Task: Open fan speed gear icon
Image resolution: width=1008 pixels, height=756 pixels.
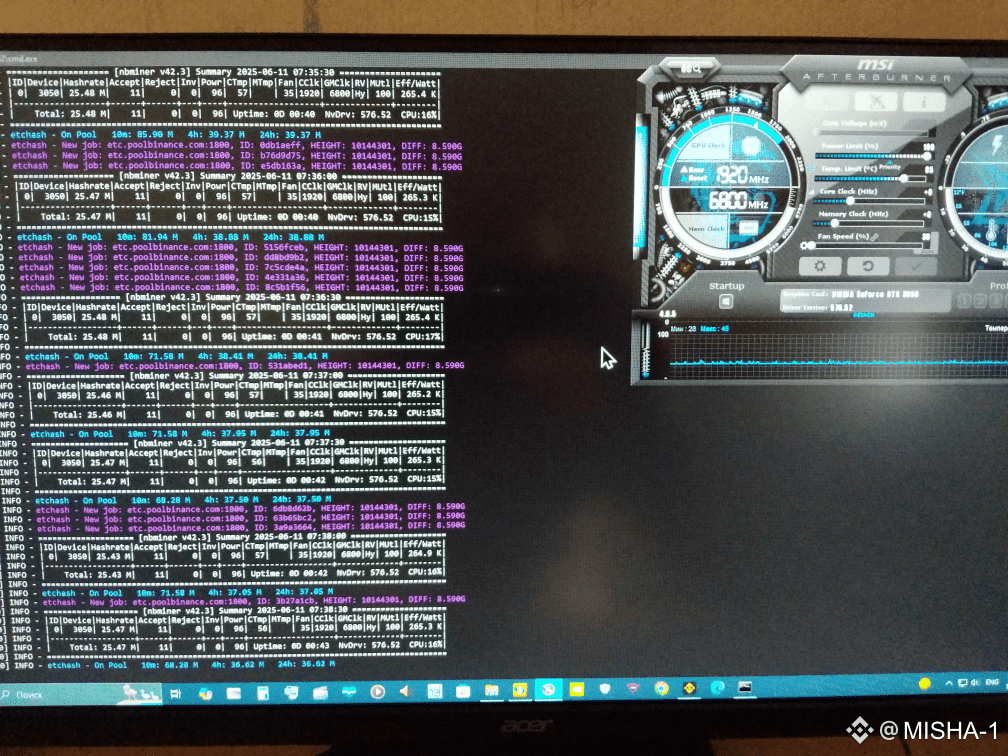Action: coord(804,246)
